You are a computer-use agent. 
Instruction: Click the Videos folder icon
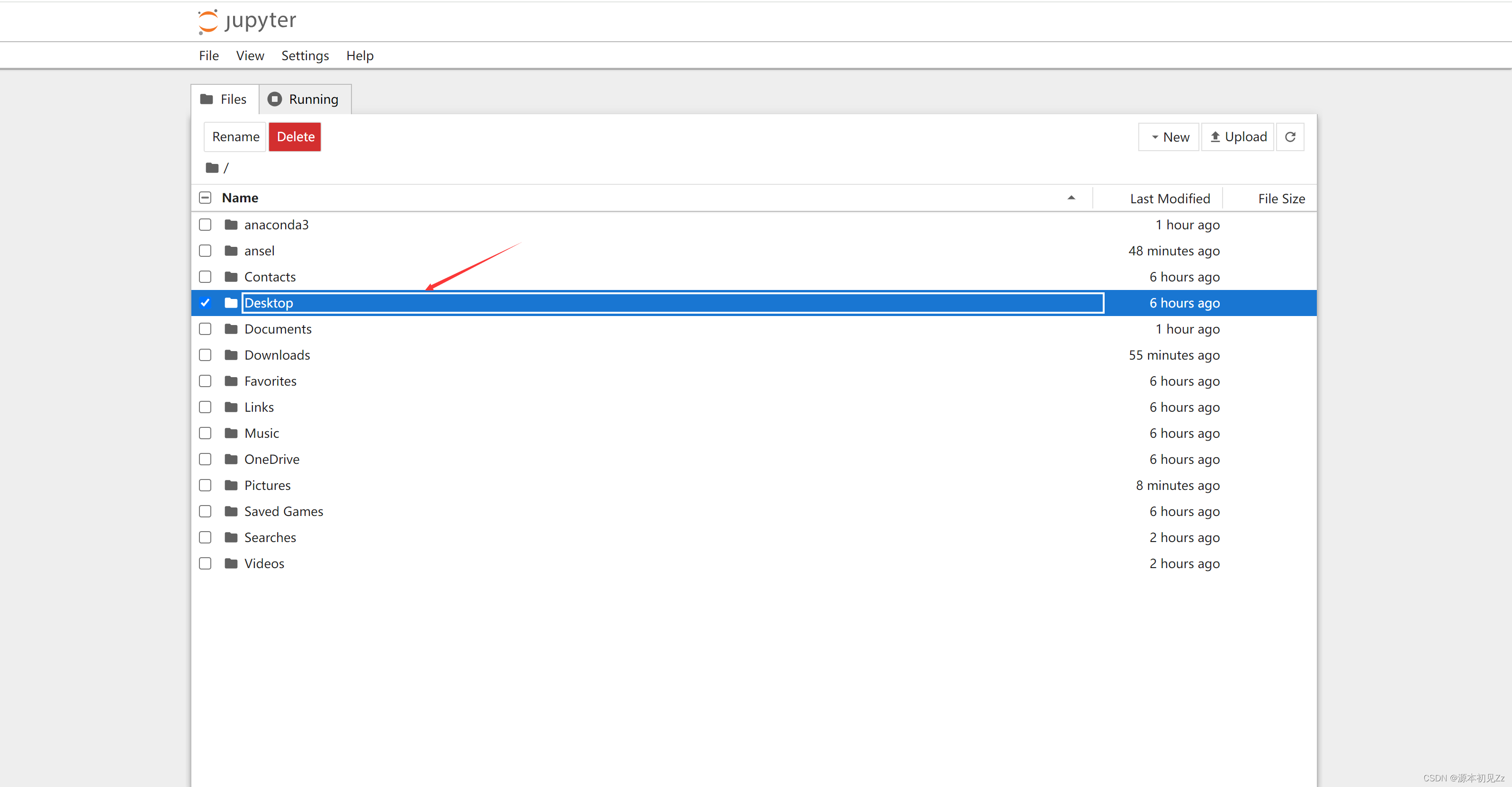click(231, 563)
